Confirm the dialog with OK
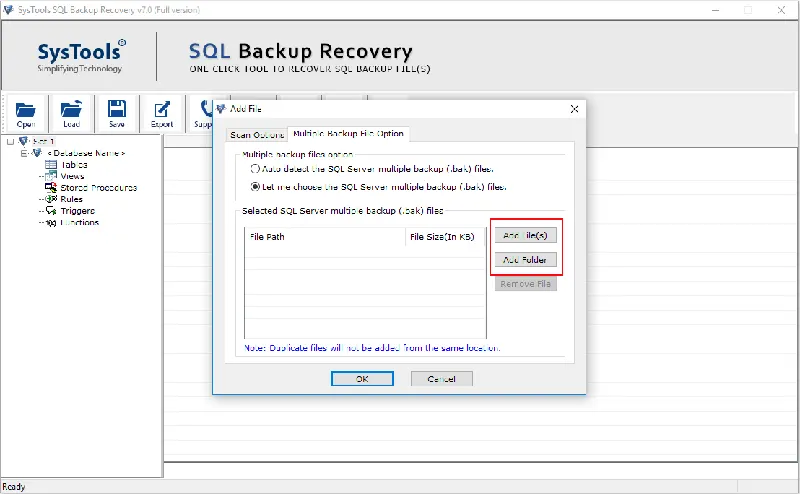The width and height of the screenshot is (800, 494). pyautogui.click(x=362, y=379)
